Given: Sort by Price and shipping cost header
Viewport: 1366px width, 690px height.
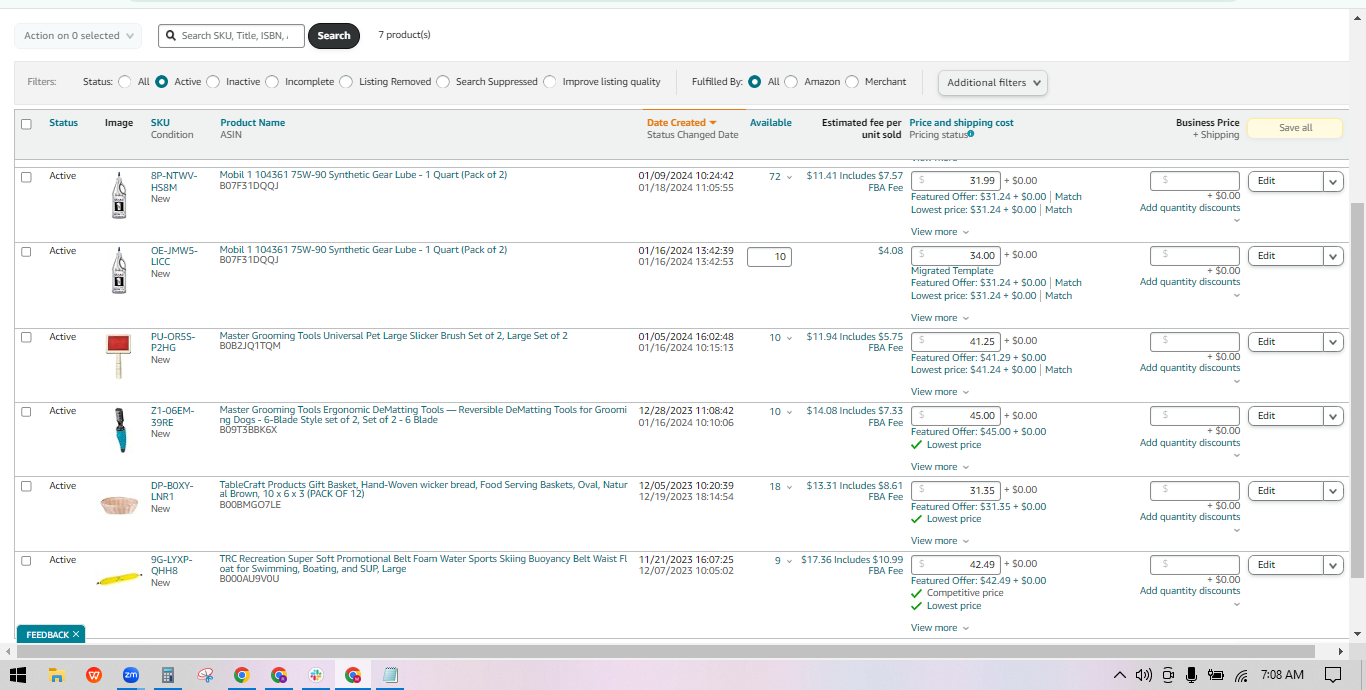Looking at the screenshot, I should (x=961, y=123).
